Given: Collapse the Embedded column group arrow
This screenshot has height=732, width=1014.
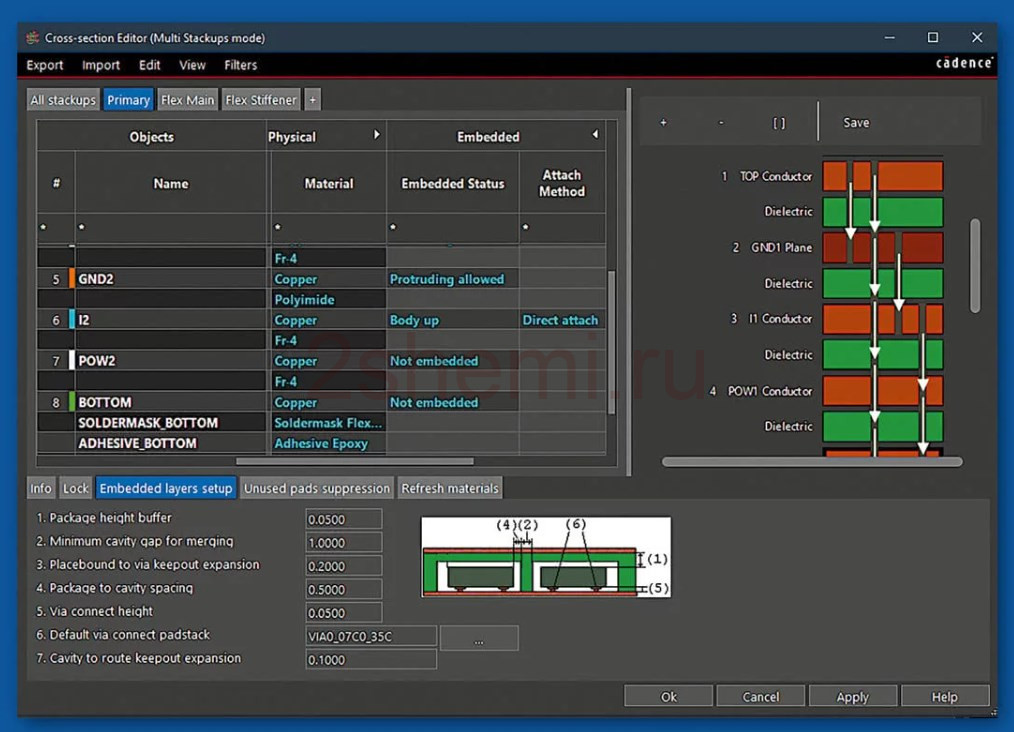Looking at the screenshot, I should (595, 135).
